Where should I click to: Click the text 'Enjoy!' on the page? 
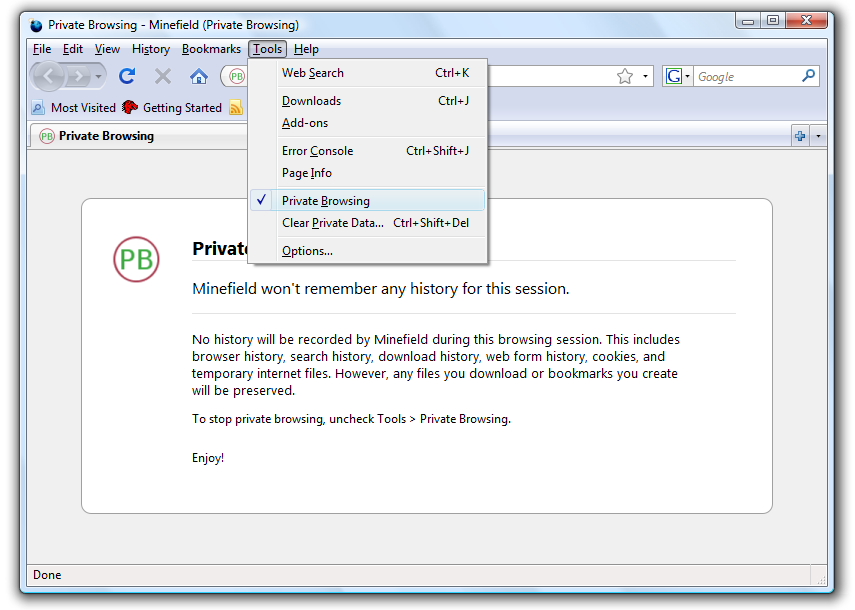208,458
